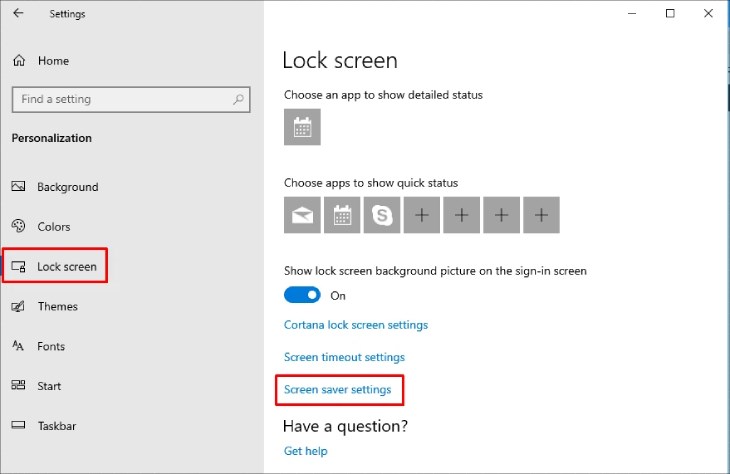Click the back arrow in Settings
The width and height of the screenshot is (730, 474).
click(x=18, y=14)
